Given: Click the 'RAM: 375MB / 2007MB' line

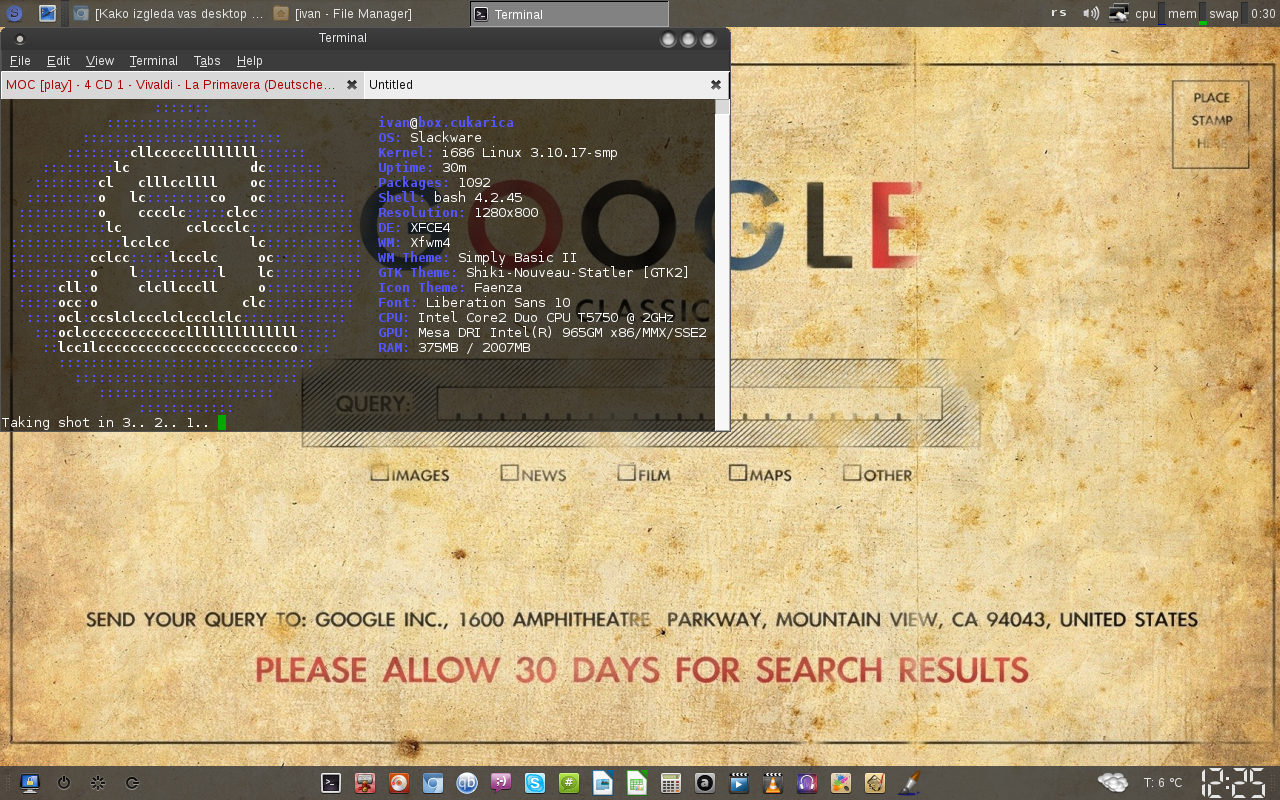Looking at the screenshot, I should coord(454,348).
